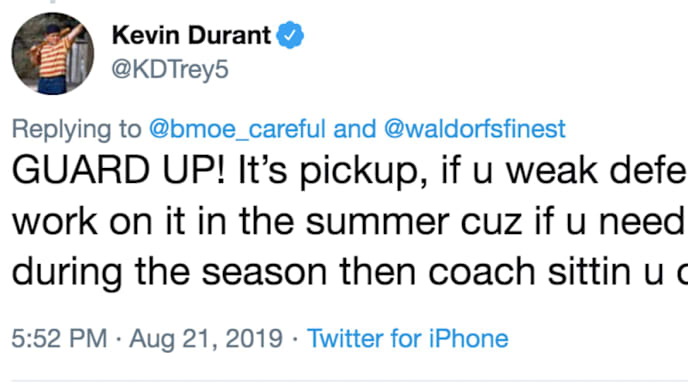Click the divider line below the timestamp
This screenshot has height=387, width=688.
350,380
